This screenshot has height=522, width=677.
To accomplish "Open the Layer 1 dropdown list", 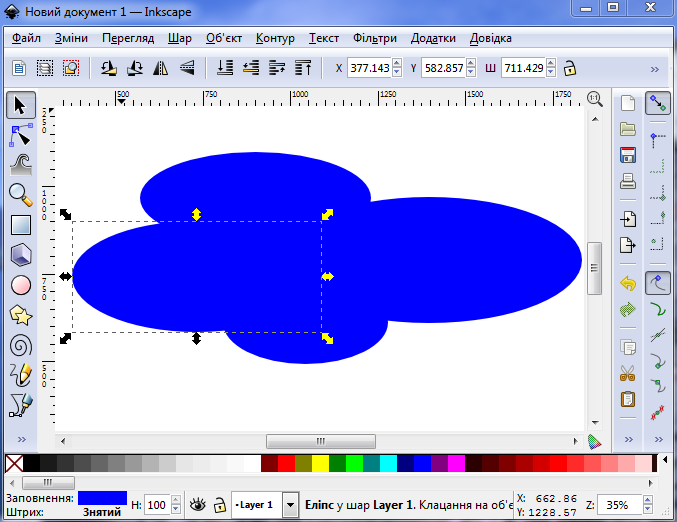I will (290, 505).
